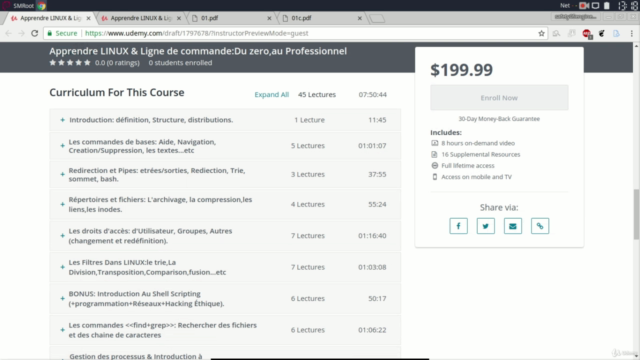Share course via Facebook icon
Screen dimensions: 640x360
tap(458, 226)
